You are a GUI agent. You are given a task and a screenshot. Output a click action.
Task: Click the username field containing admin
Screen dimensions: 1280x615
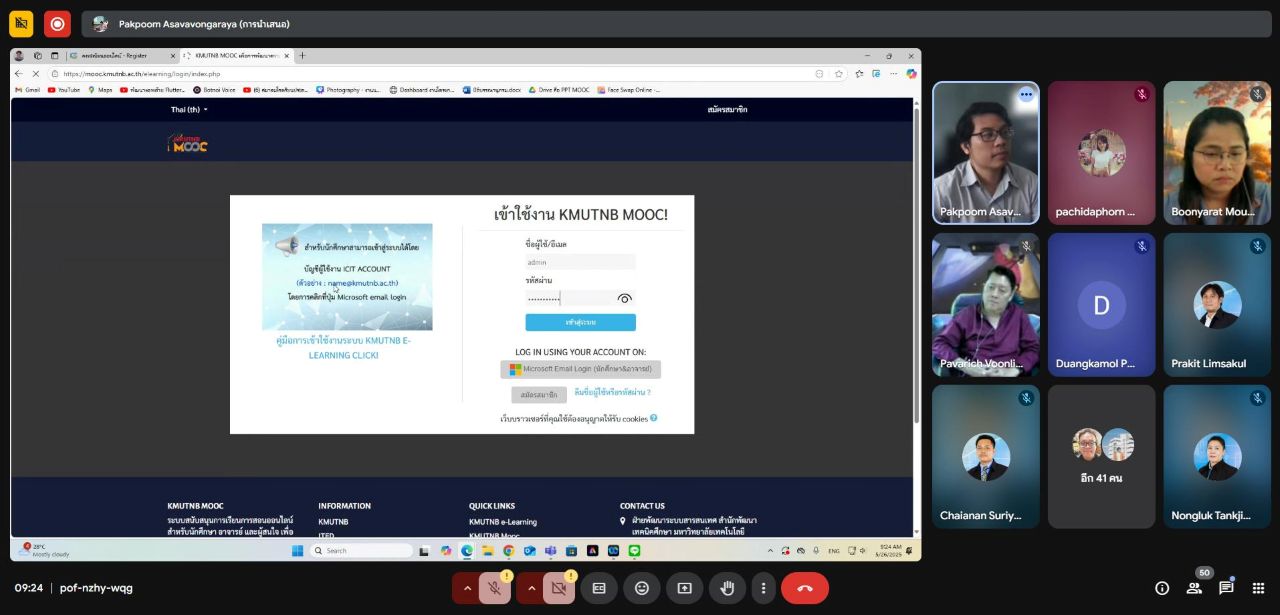[x=581, y=262]
